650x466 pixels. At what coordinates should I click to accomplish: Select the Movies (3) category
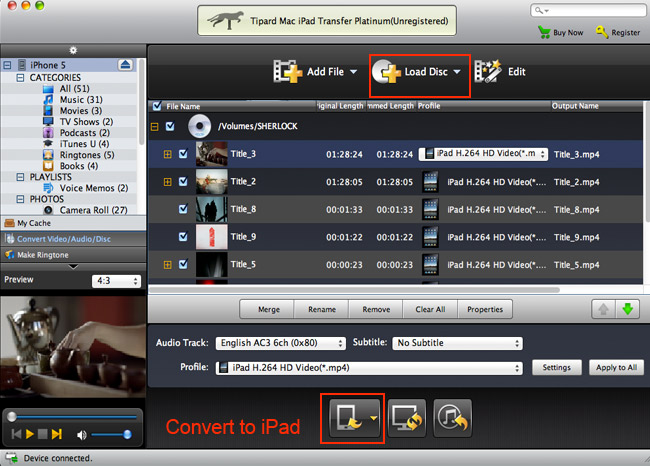(x=81, y=111)
